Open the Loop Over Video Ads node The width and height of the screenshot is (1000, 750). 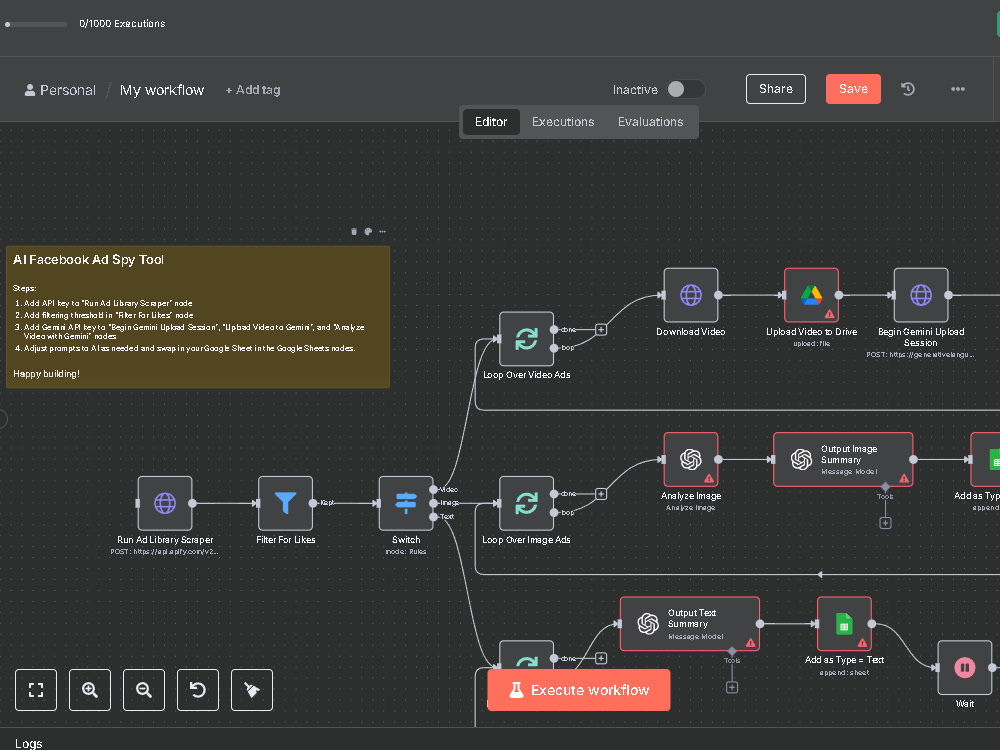click(526, 339)
